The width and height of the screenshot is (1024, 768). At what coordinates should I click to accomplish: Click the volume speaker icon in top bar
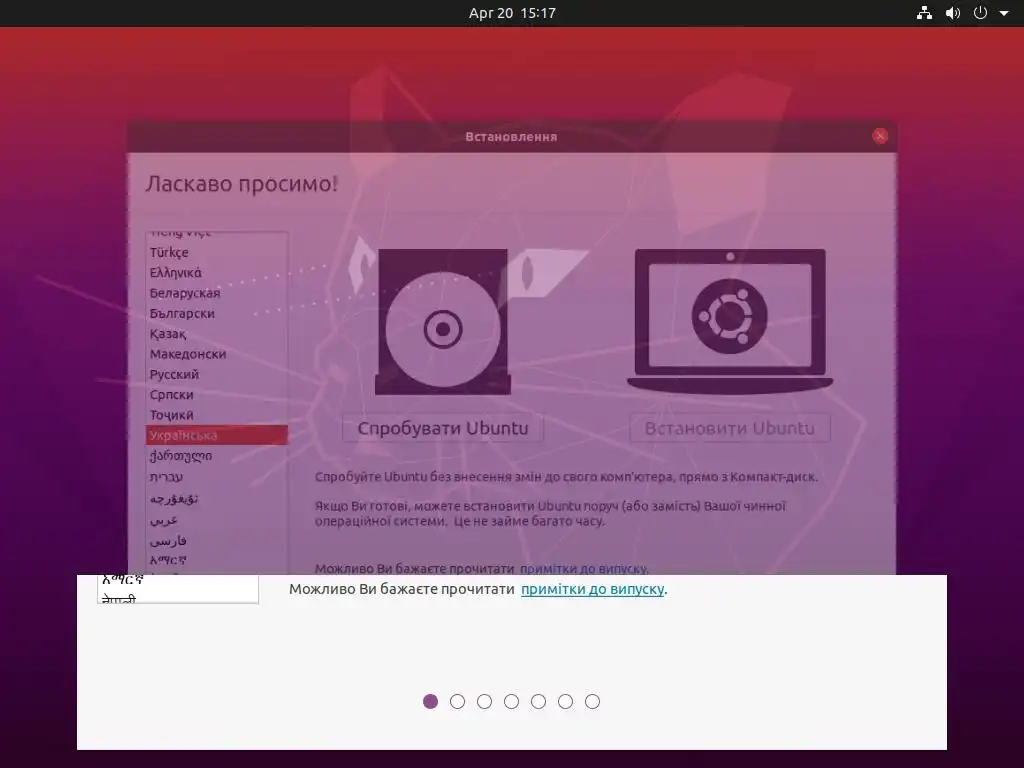point(953,13)
